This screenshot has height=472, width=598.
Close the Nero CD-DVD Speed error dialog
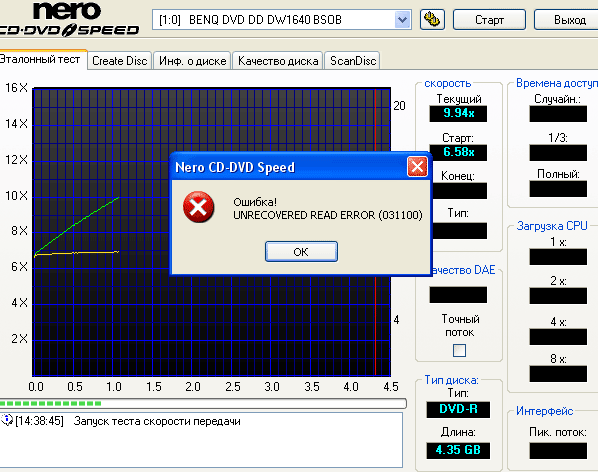[417, 167]
